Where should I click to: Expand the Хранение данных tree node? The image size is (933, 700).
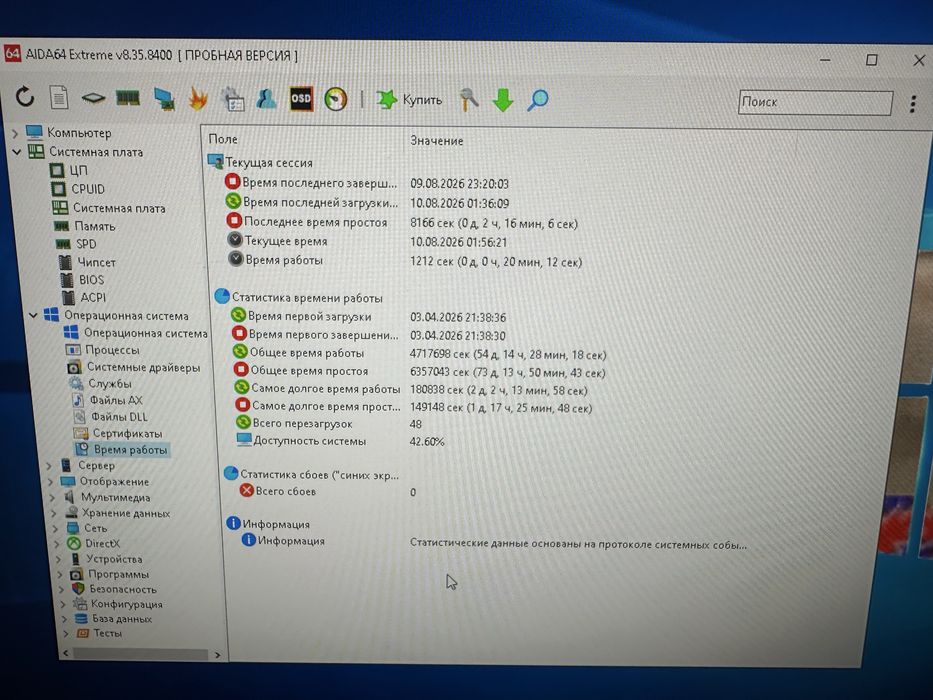[x=54, y=512]
